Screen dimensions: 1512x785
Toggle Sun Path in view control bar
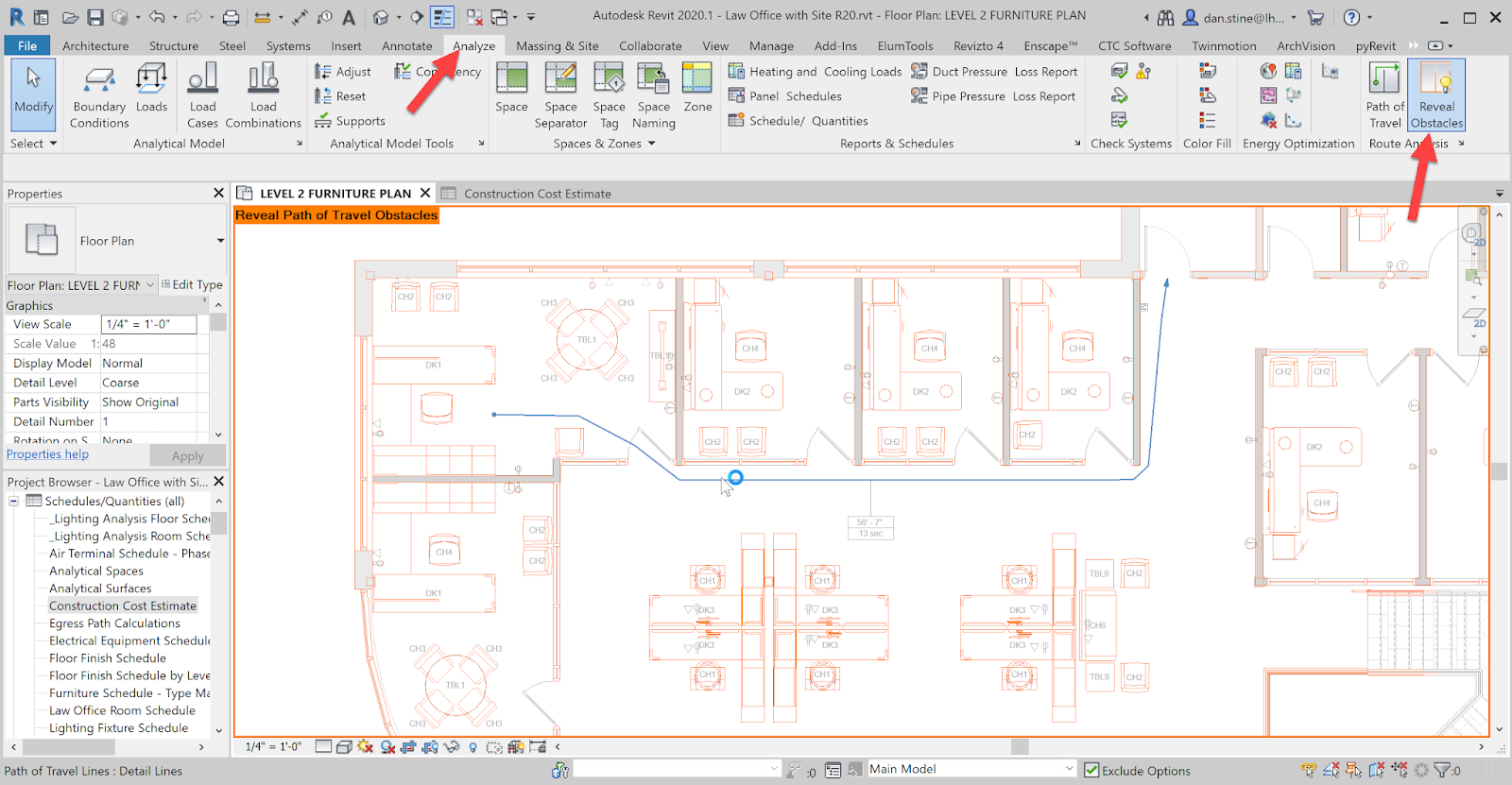coord(365,746)
